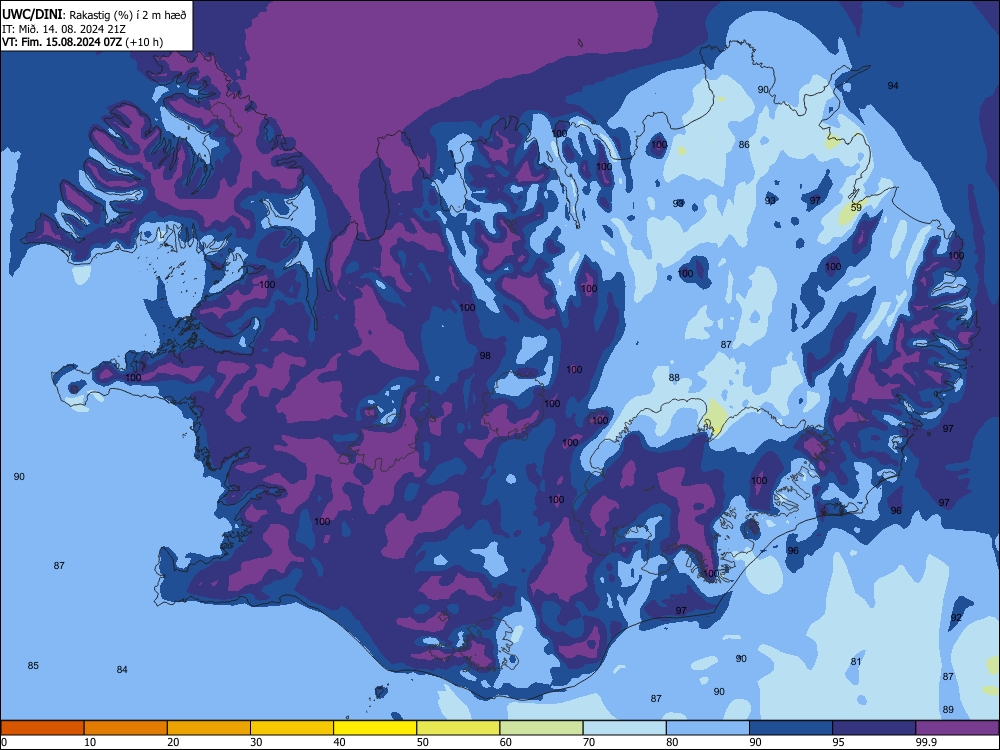Image resolution: width=1000 pixels, height=750 pixels.
Task: Click the pale blue 70–80 legend swatch
Action: tap(624, 728)
